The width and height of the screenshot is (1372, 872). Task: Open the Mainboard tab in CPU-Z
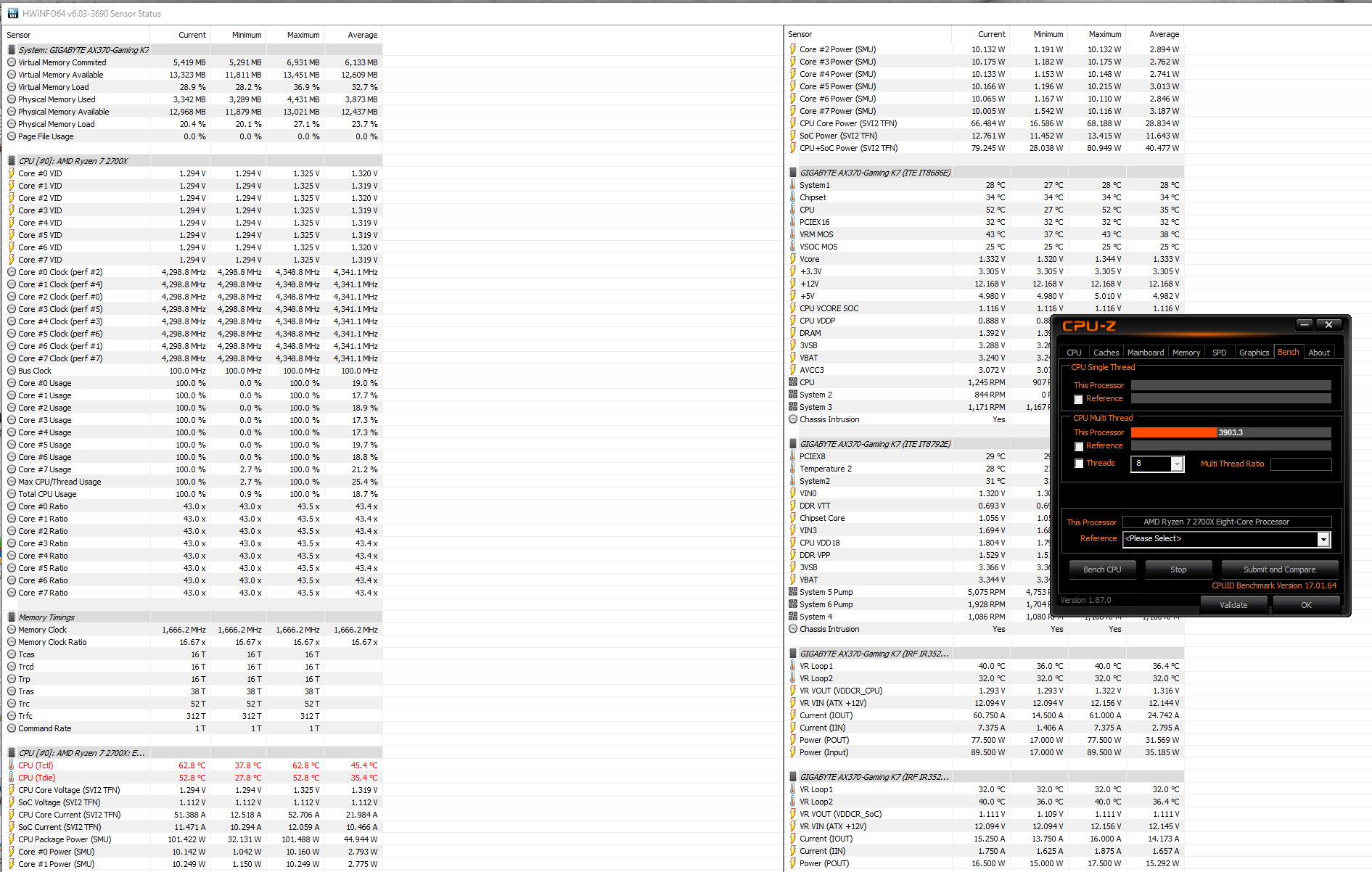(1146, 353)
